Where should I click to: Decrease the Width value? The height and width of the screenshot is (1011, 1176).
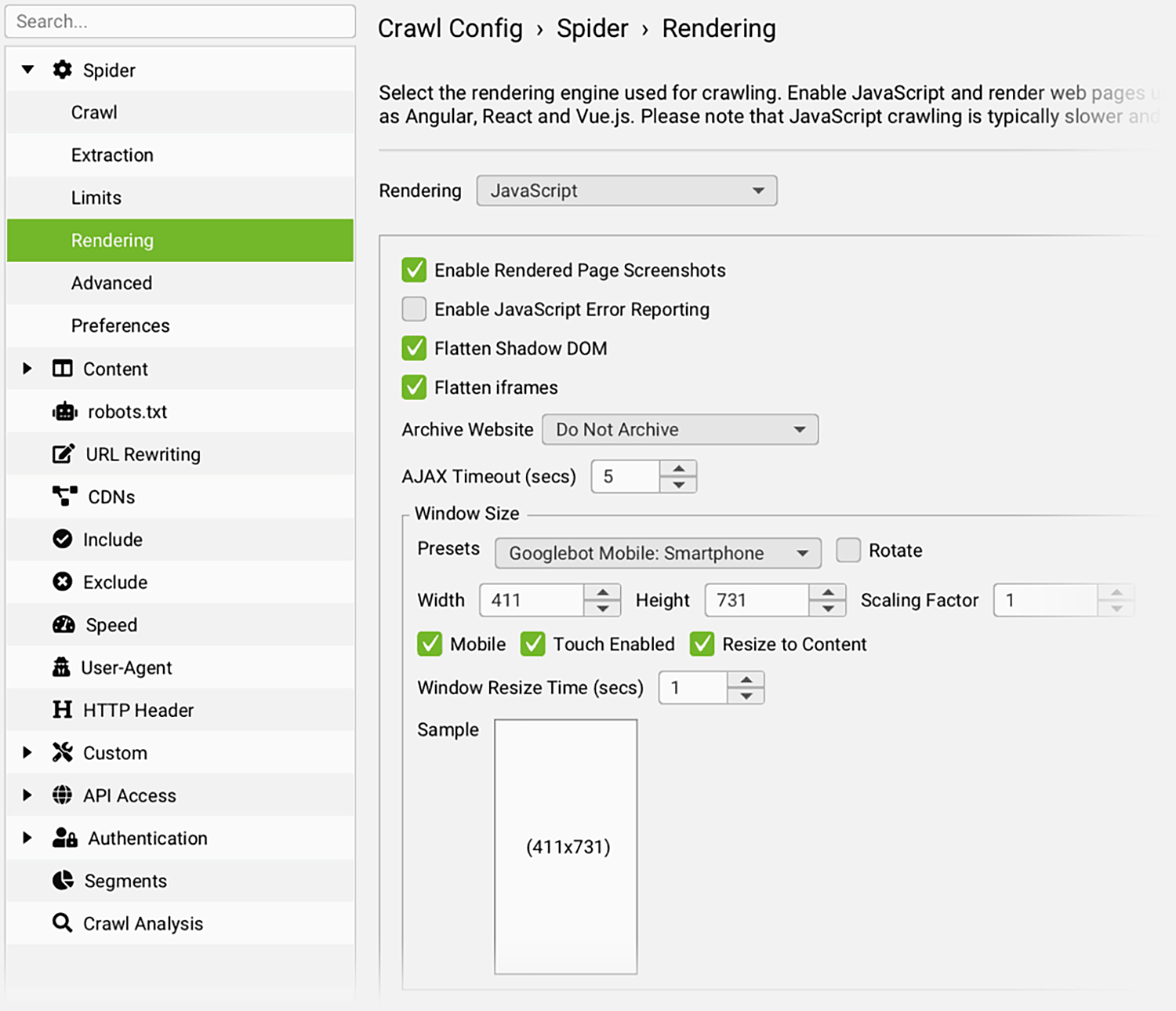(x=603, y=608)
